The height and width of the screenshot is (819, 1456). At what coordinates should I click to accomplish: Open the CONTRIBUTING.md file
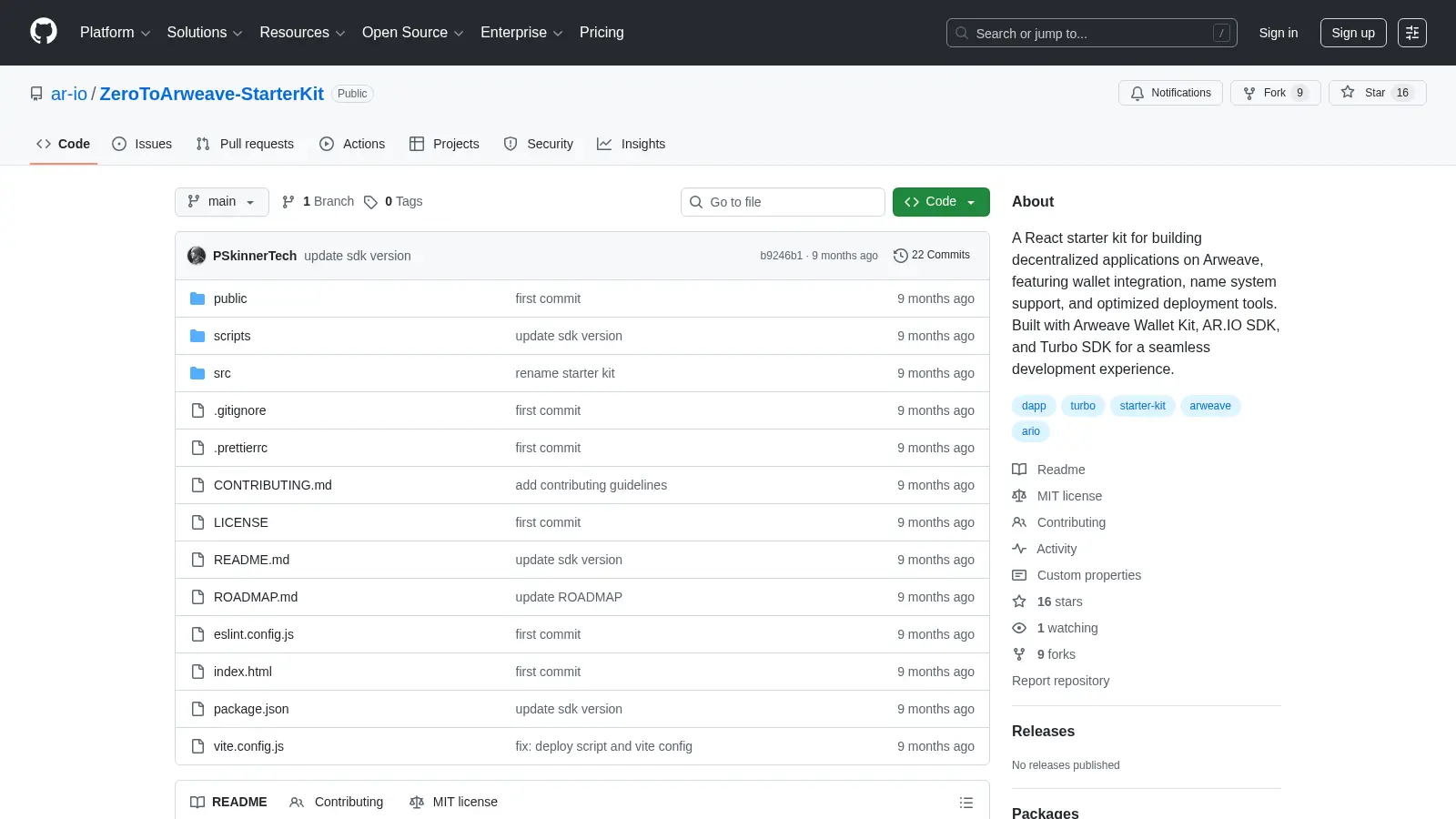tap(273, 485)
